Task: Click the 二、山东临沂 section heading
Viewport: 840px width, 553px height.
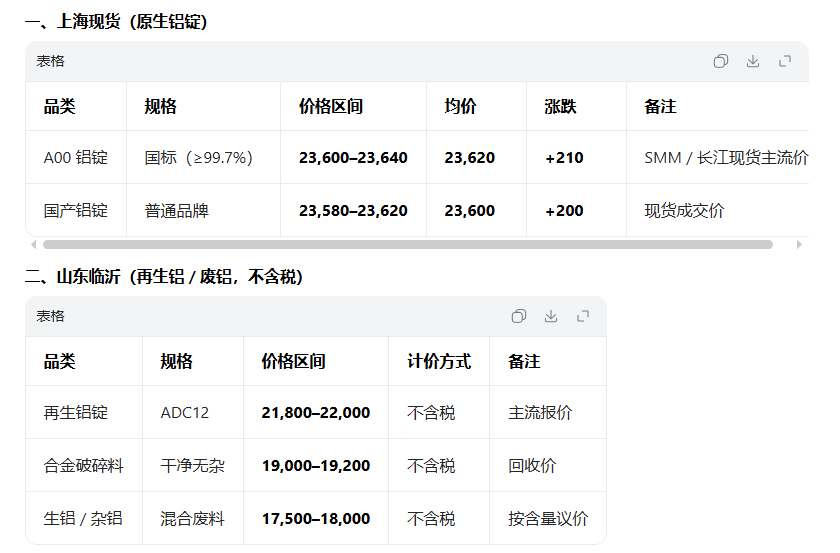Action: [164, 277]
